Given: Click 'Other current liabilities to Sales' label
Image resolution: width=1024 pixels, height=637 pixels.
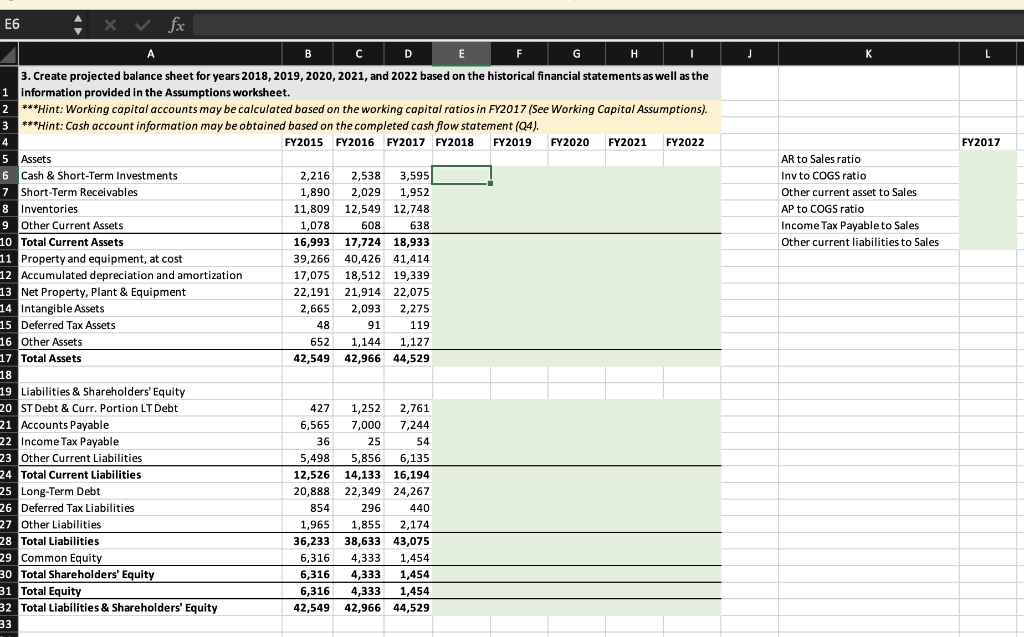Looking at the screenshot, I should 859,242.
